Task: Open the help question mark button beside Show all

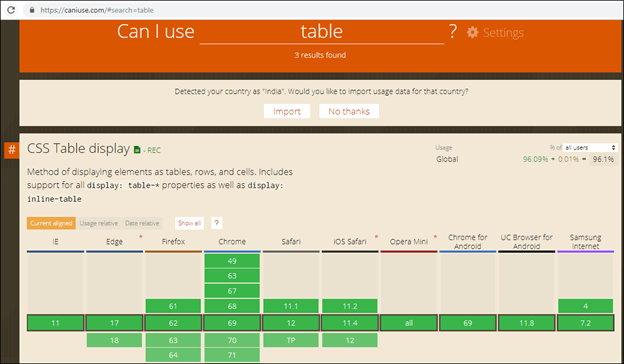Action: (x=216, y=223)
